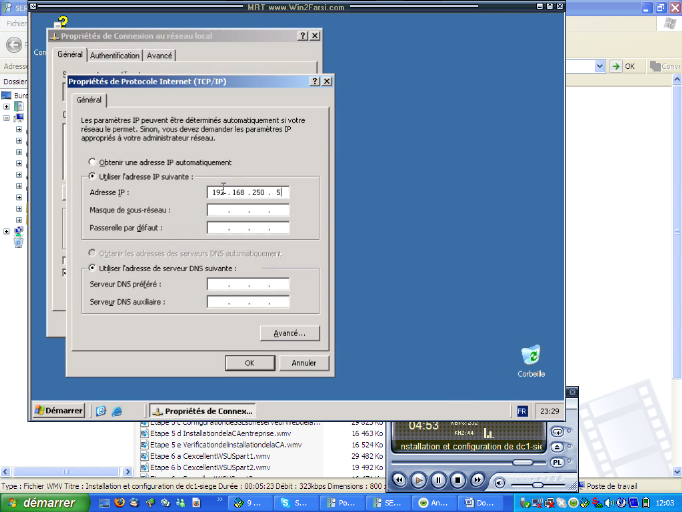
Task: Click show desktop icon in host quick launch
Action: pos(104,503)
